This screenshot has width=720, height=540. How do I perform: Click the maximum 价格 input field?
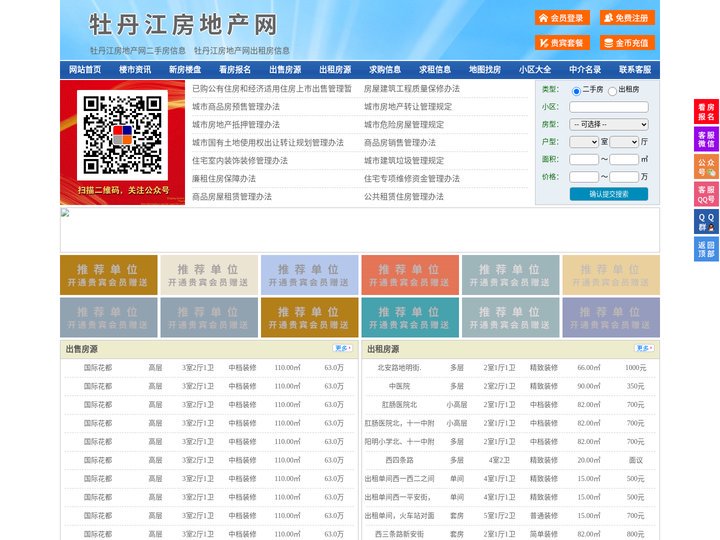coord(624,177)
